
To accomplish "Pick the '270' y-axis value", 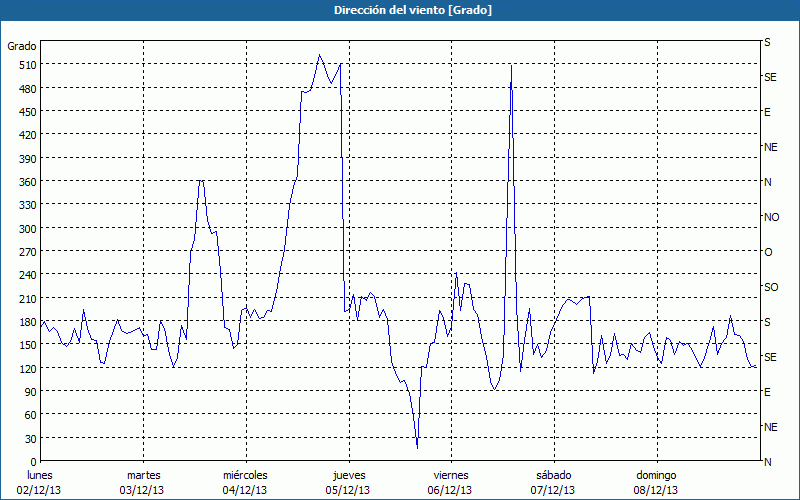I will click(28, 252).
